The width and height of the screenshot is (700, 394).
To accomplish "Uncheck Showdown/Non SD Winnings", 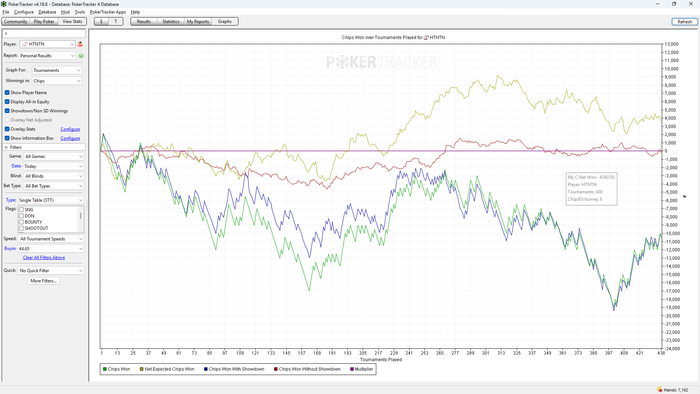I will pyautogui.click(x=7, y=111).
